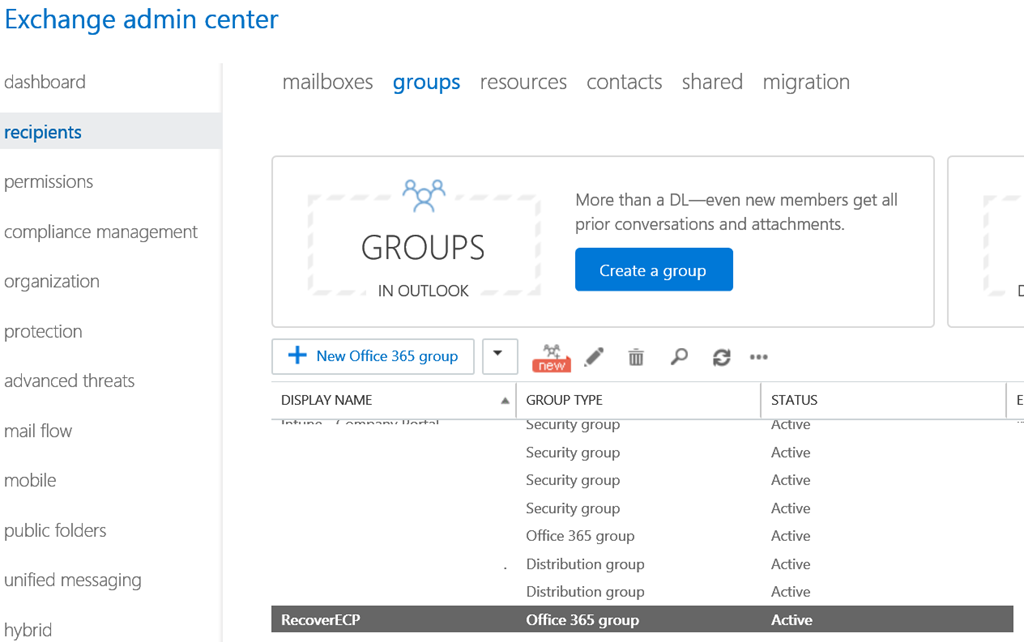The width and height of the screenshot is (1024, 642).
Task: Expand the new group type dropdown arrow
Action: (500, 356)
